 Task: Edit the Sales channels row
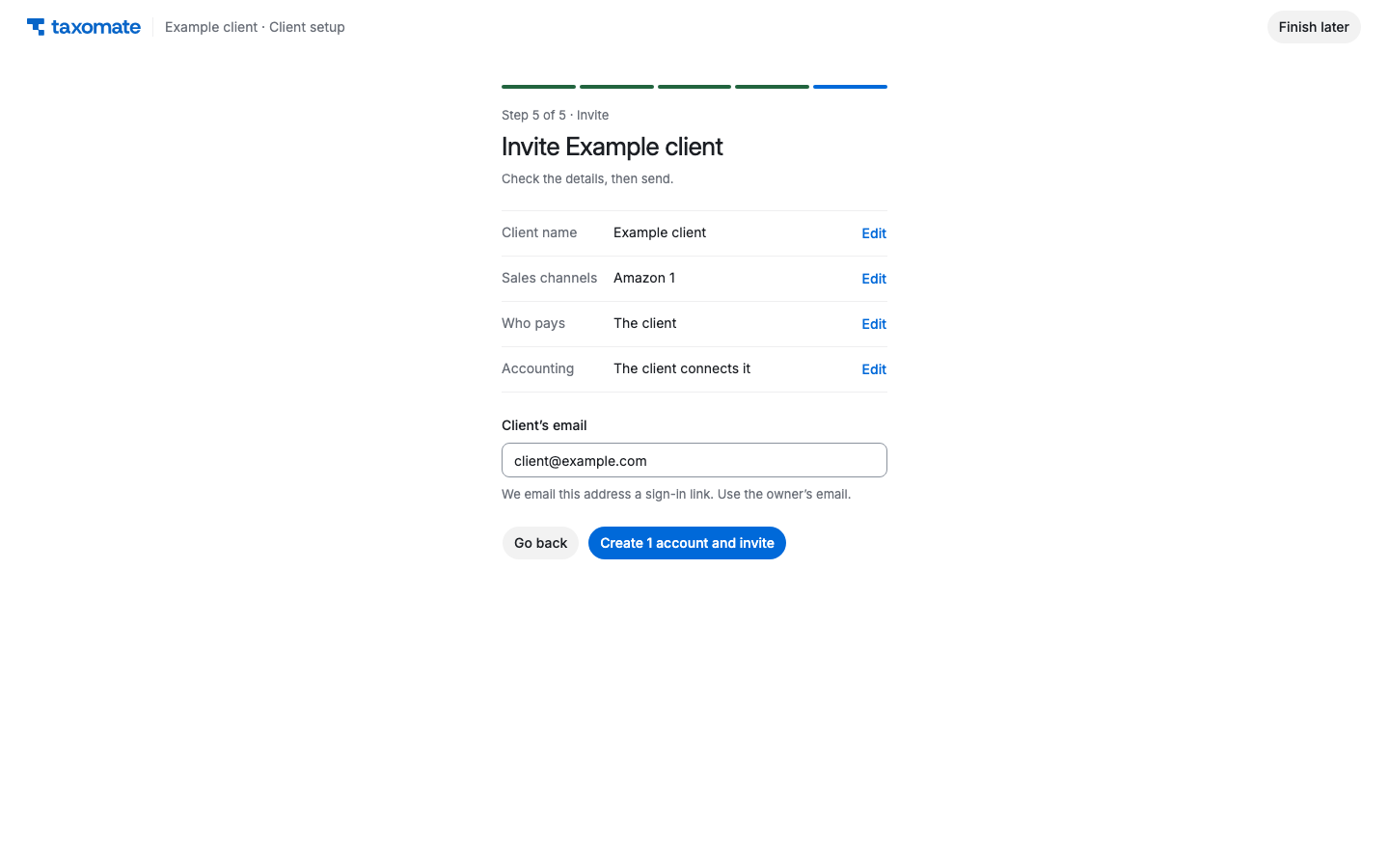[x=874, y=279]
